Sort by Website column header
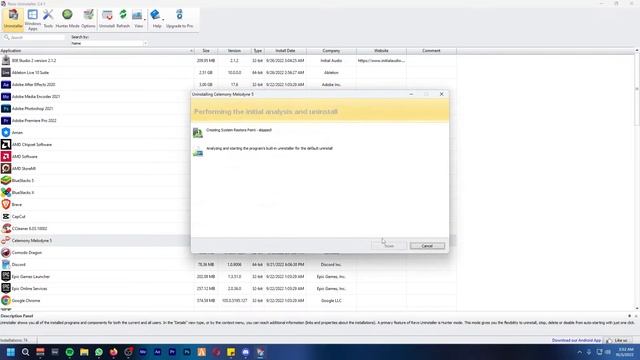The image size is (640, 360). coord(381,51)
